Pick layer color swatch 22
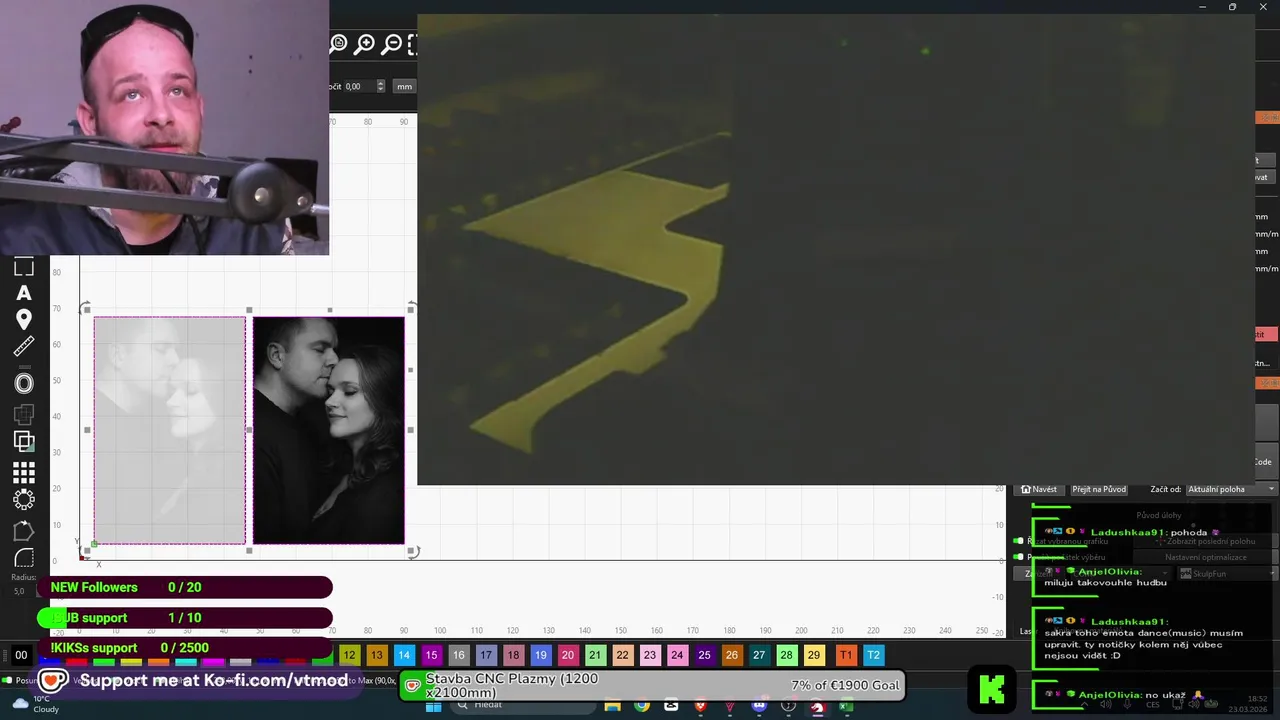Image resolution: width=1280 pixels, height=720 pixels. [x=622, y=655]
